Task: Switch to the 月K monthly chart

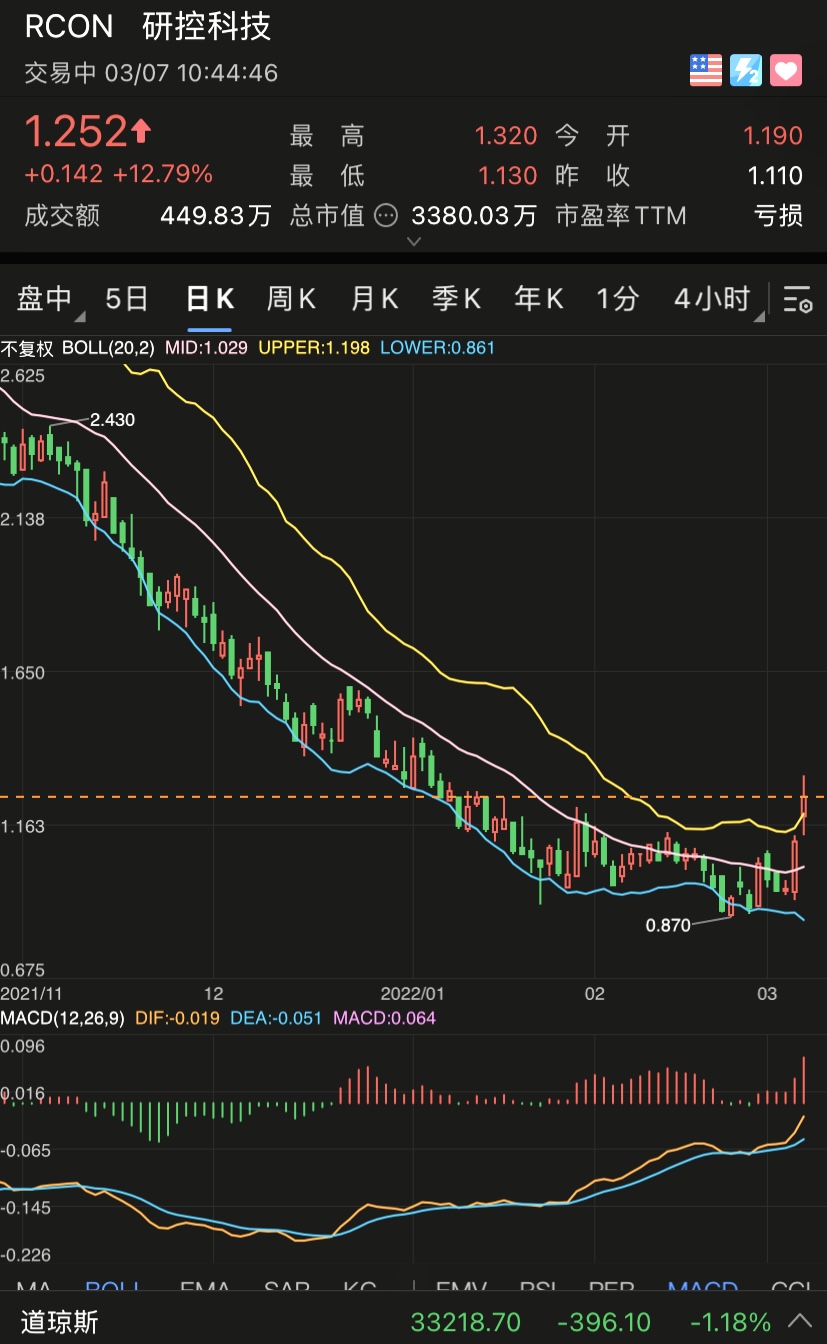Action: click(x=375, y=298)
